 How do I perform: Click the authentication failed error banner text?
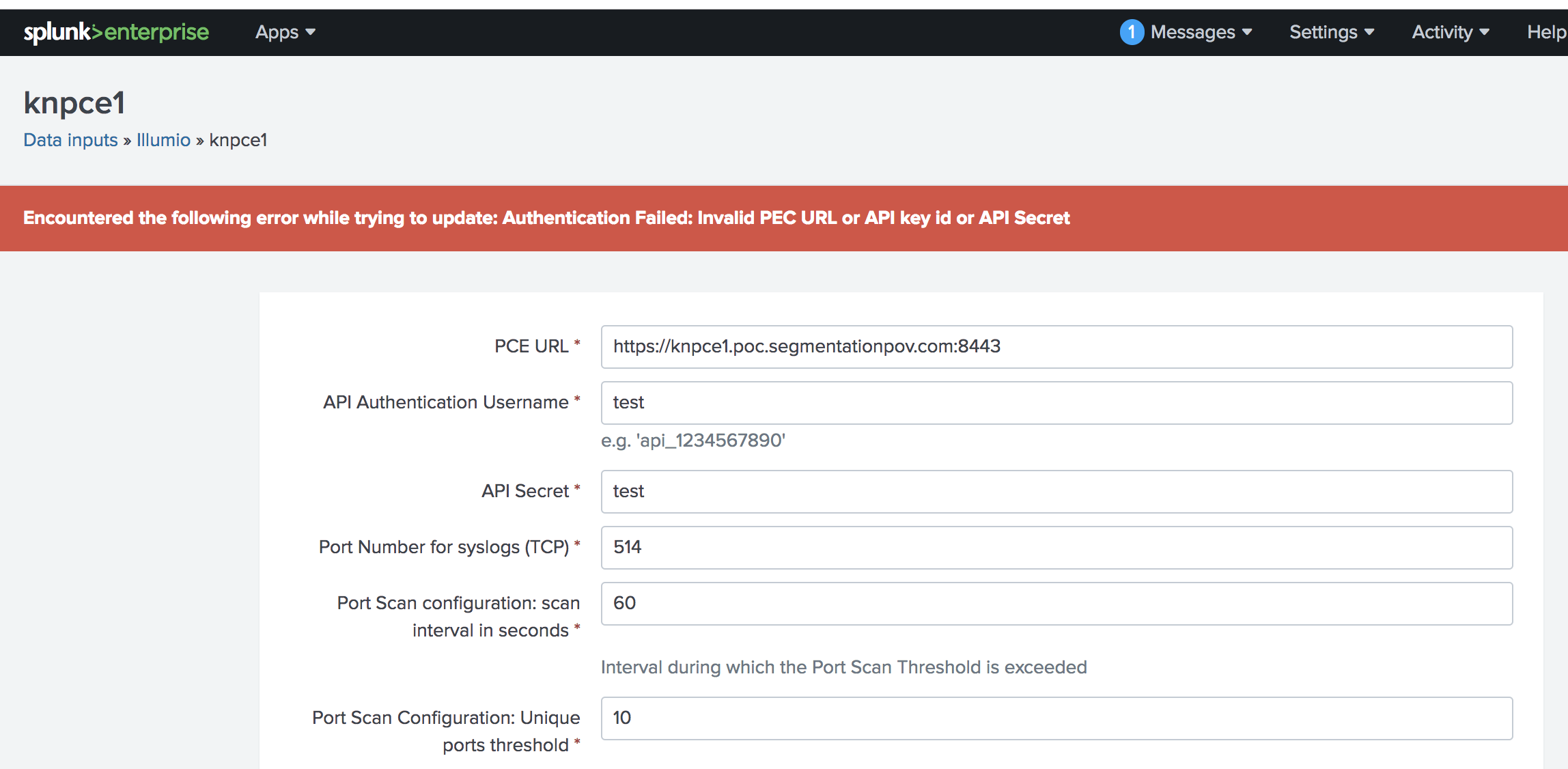pyautogui.click(x=546, y=218)
